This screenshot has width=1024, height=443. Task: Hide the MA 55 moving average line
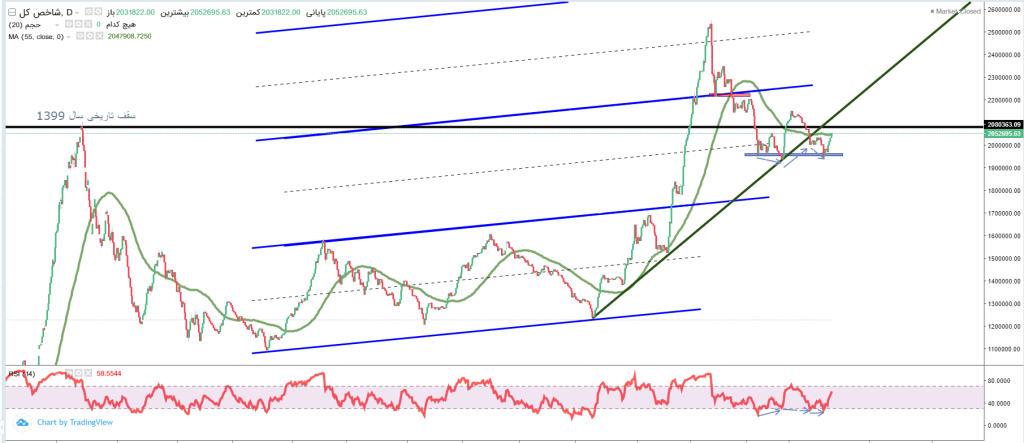pos(80,36)
